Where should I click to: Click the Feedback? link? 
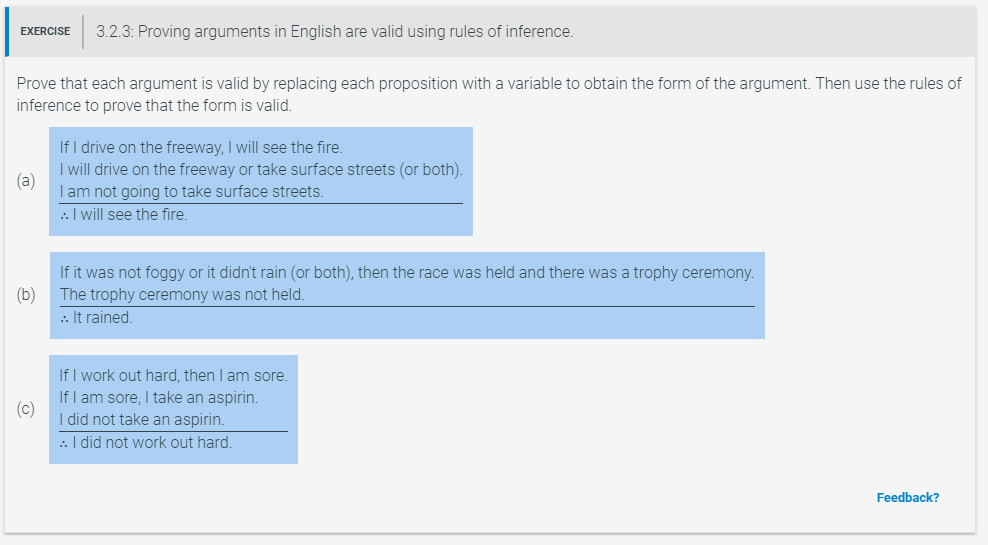coord(907,498)
